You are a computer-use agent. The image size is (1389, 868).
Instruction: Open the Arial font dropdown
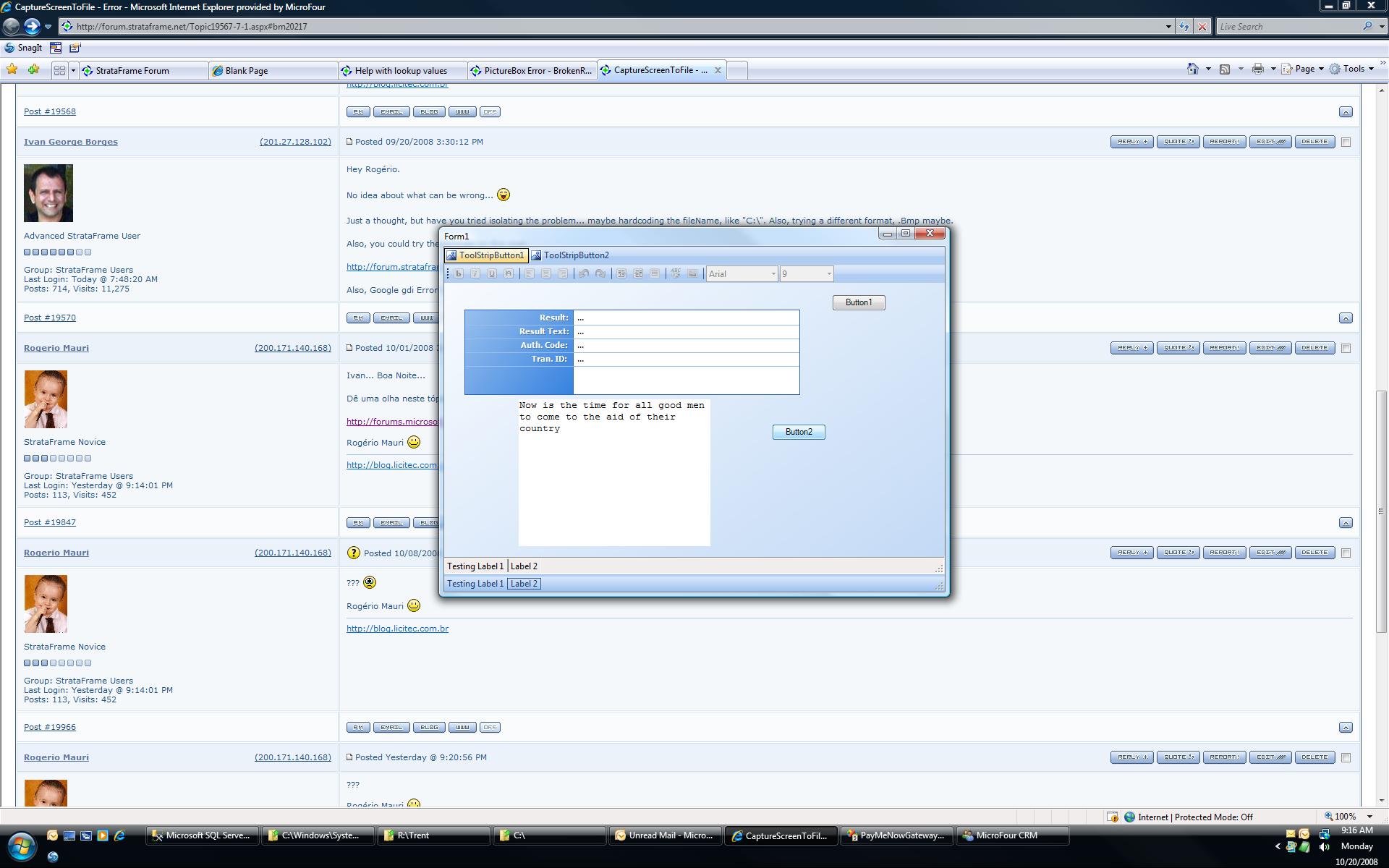coord(773,274)
